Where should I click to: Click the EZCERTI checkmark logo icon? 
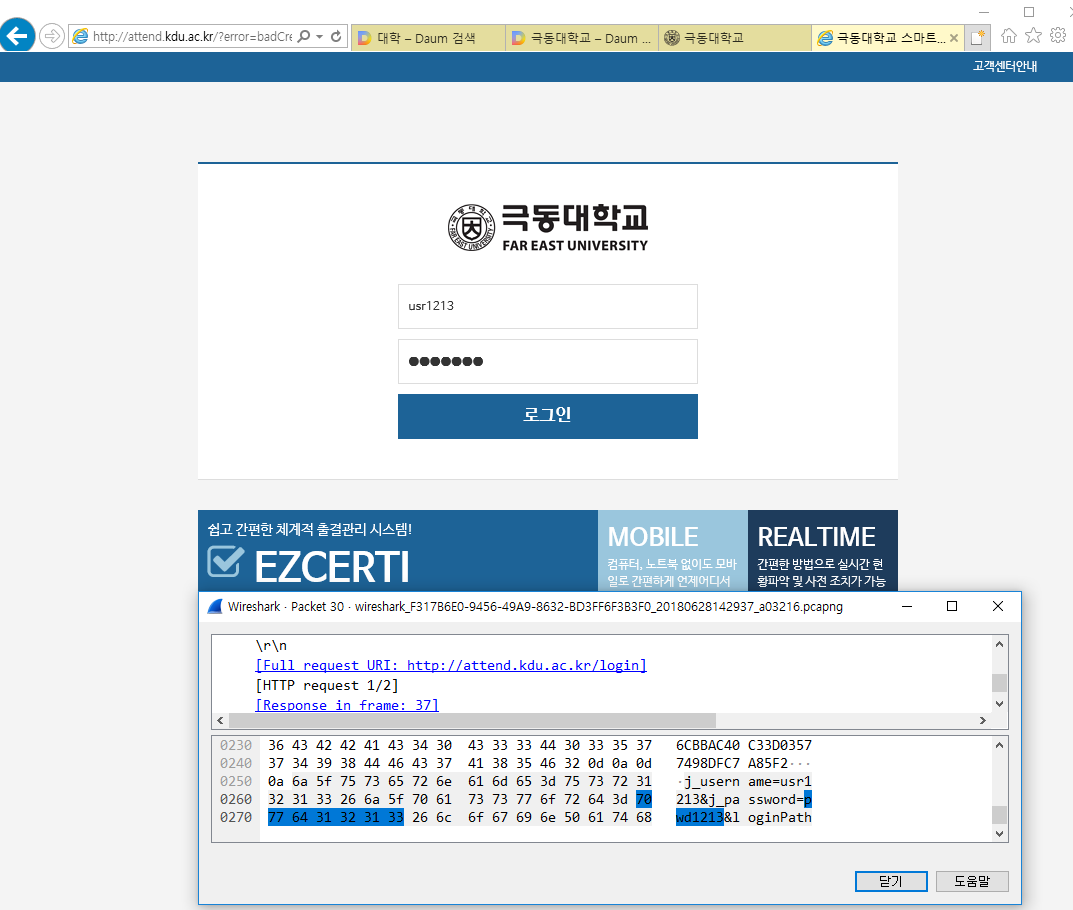tap(226, 562)
